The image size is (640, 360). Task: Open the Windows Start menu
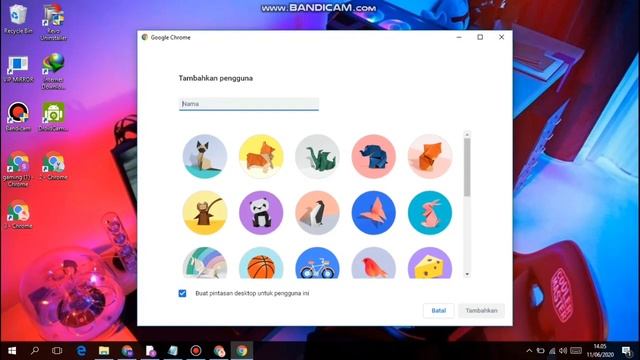[x=12, y=351]
